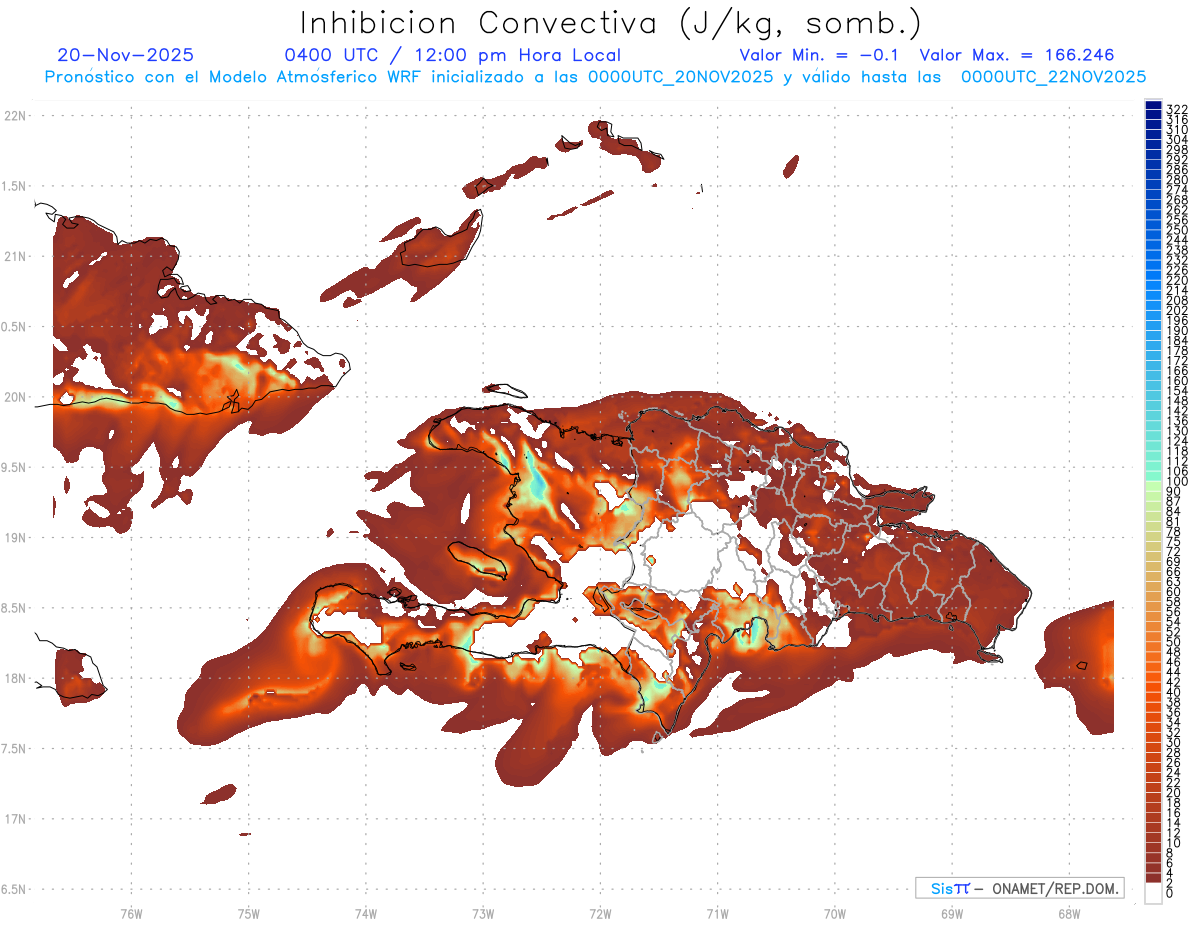This screenshot has height=927, width=1200.
Task: Click the '17N' latitude label
Action: tap(15, 818)
